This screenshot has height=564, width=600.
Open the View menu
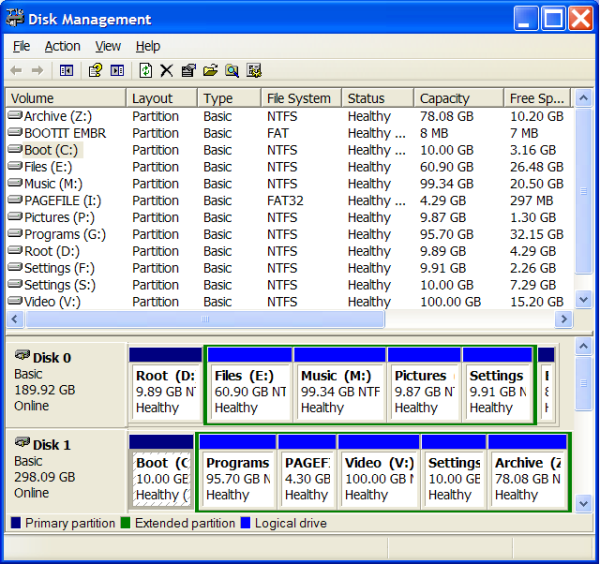click(x=108, y=46)
